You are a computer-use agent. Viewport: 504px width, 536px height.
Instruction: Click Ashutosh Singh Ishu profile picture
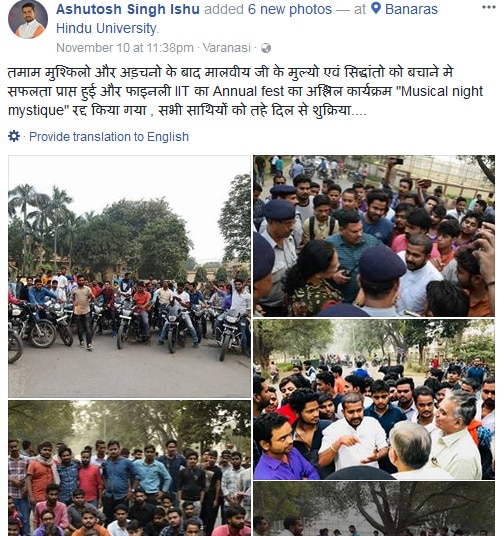tap(28, 19)
